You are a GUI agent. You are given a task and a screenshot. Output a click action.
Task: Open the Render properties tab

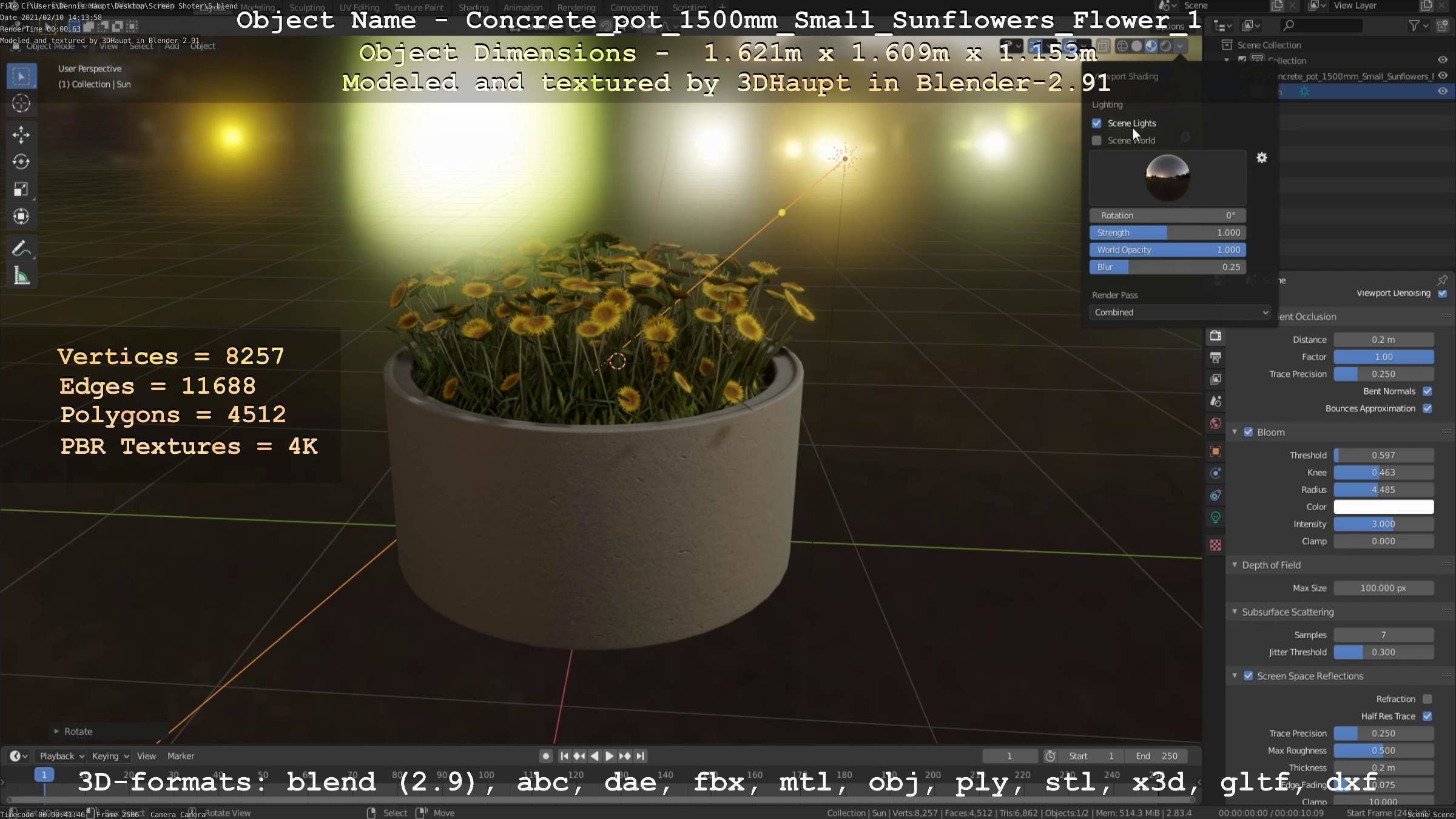[x=1216, y=335]
